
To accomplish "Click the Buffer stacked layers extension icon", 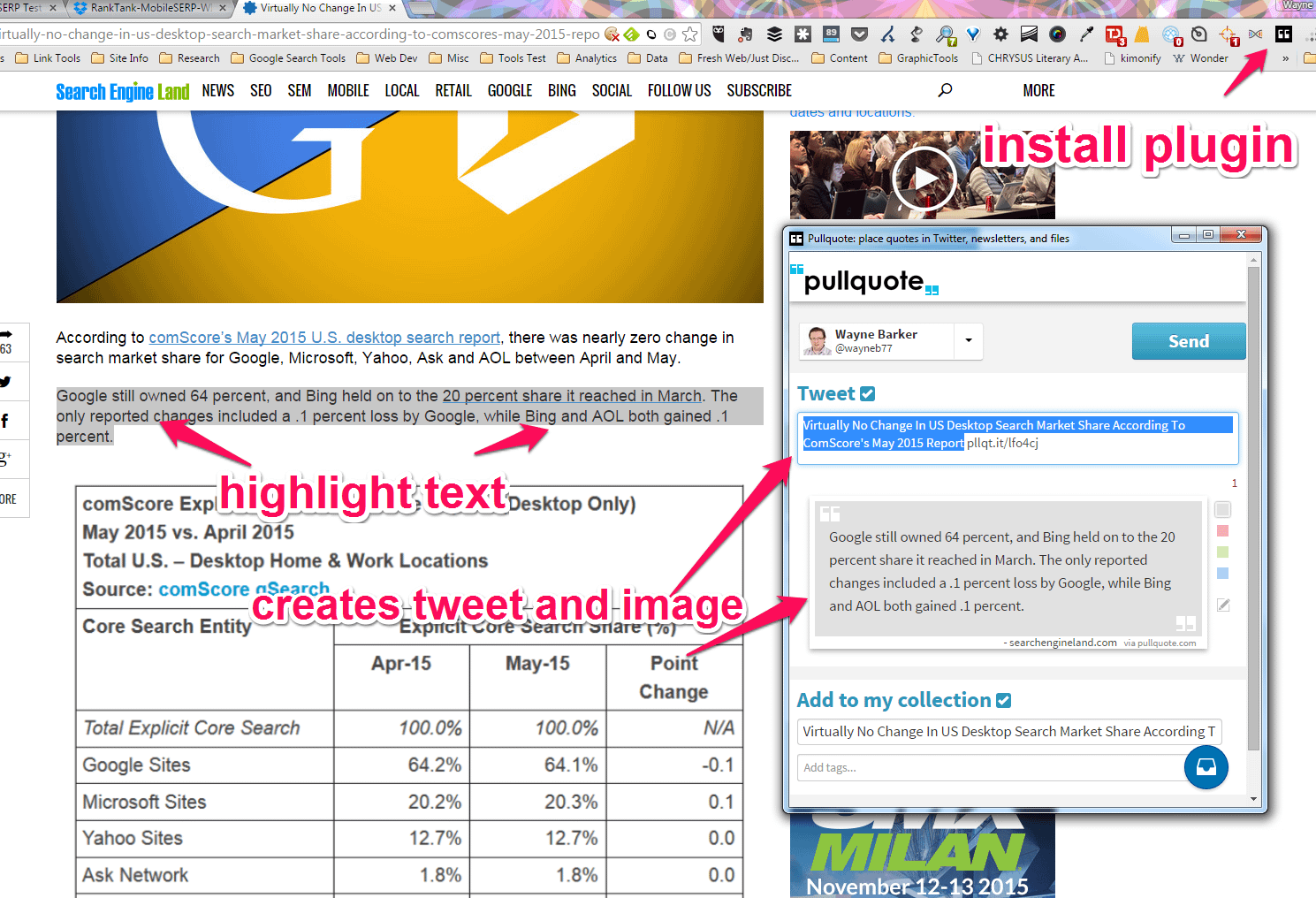I will pyautogui.click(x=774, y=34).
